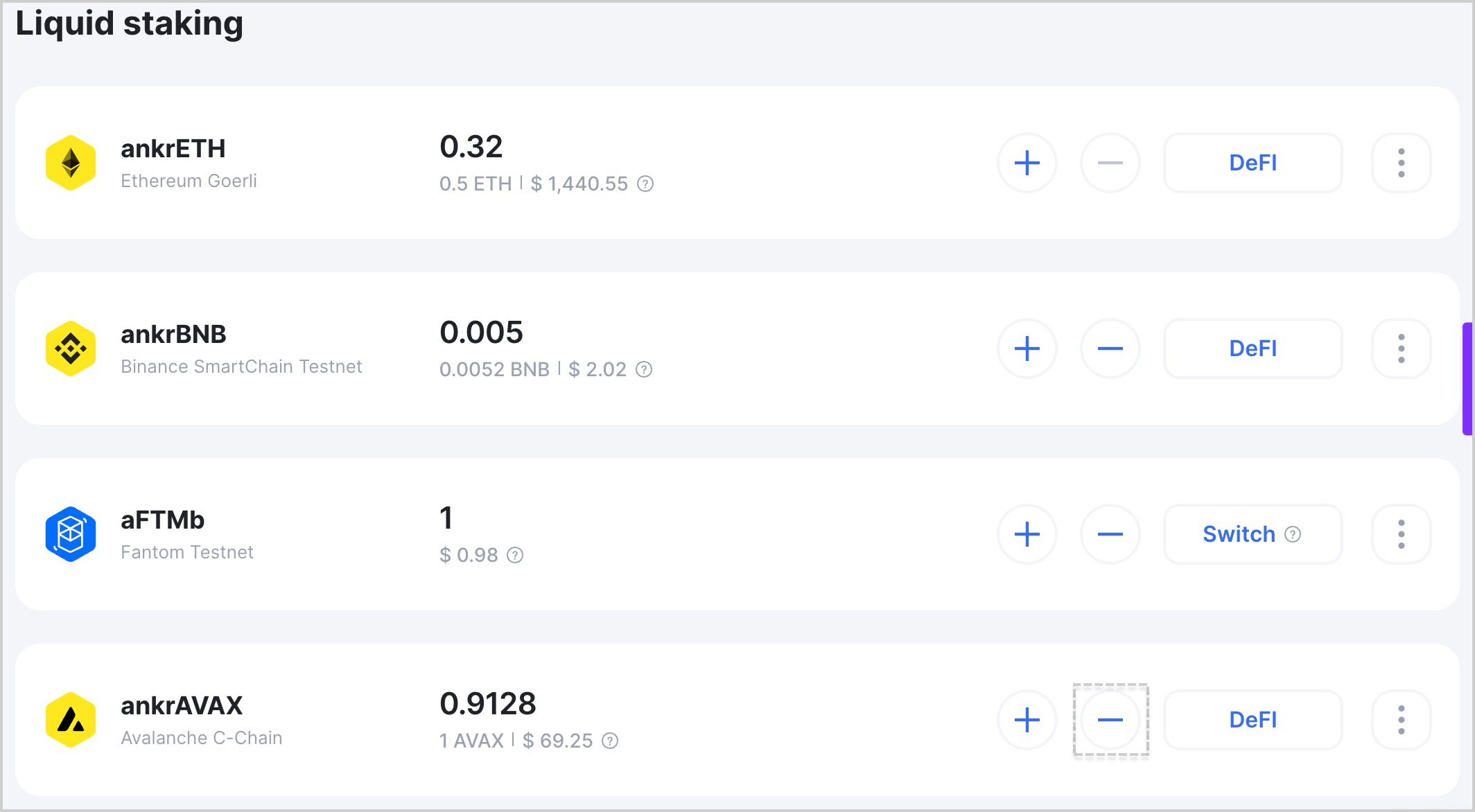Click the Switch button for aFTMb
Viewport: 1475px width, 812px height.
click(x=1252, y=534)
